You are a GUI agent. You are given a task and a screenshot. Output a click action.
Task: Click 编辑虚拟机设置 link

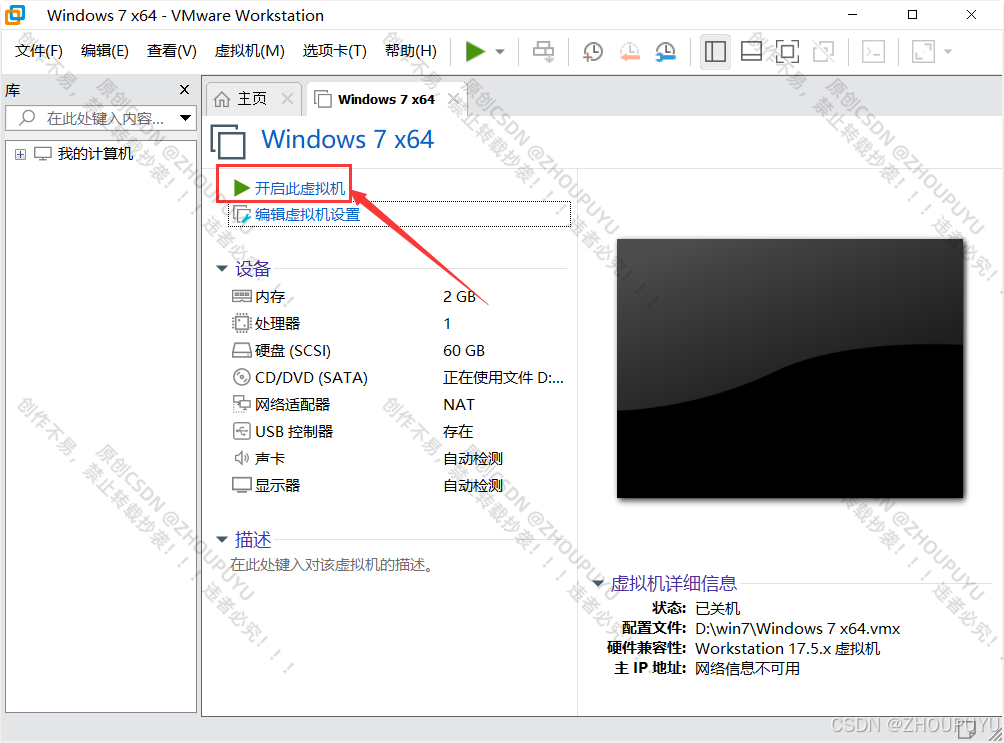pos(307,215)
